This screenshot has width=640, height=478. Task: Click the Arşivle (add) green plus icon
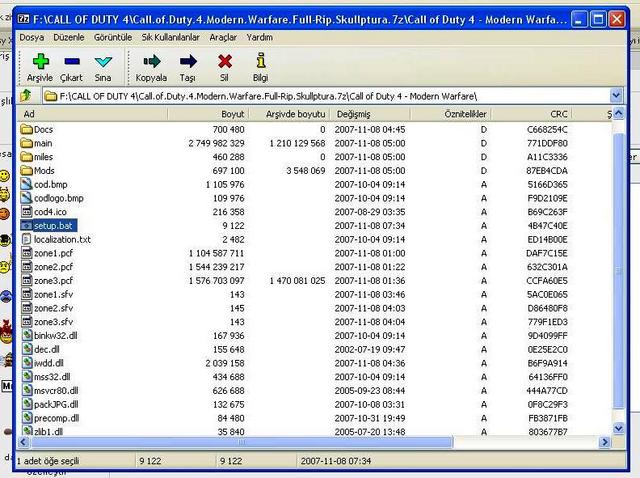click(x=40, y=61)
